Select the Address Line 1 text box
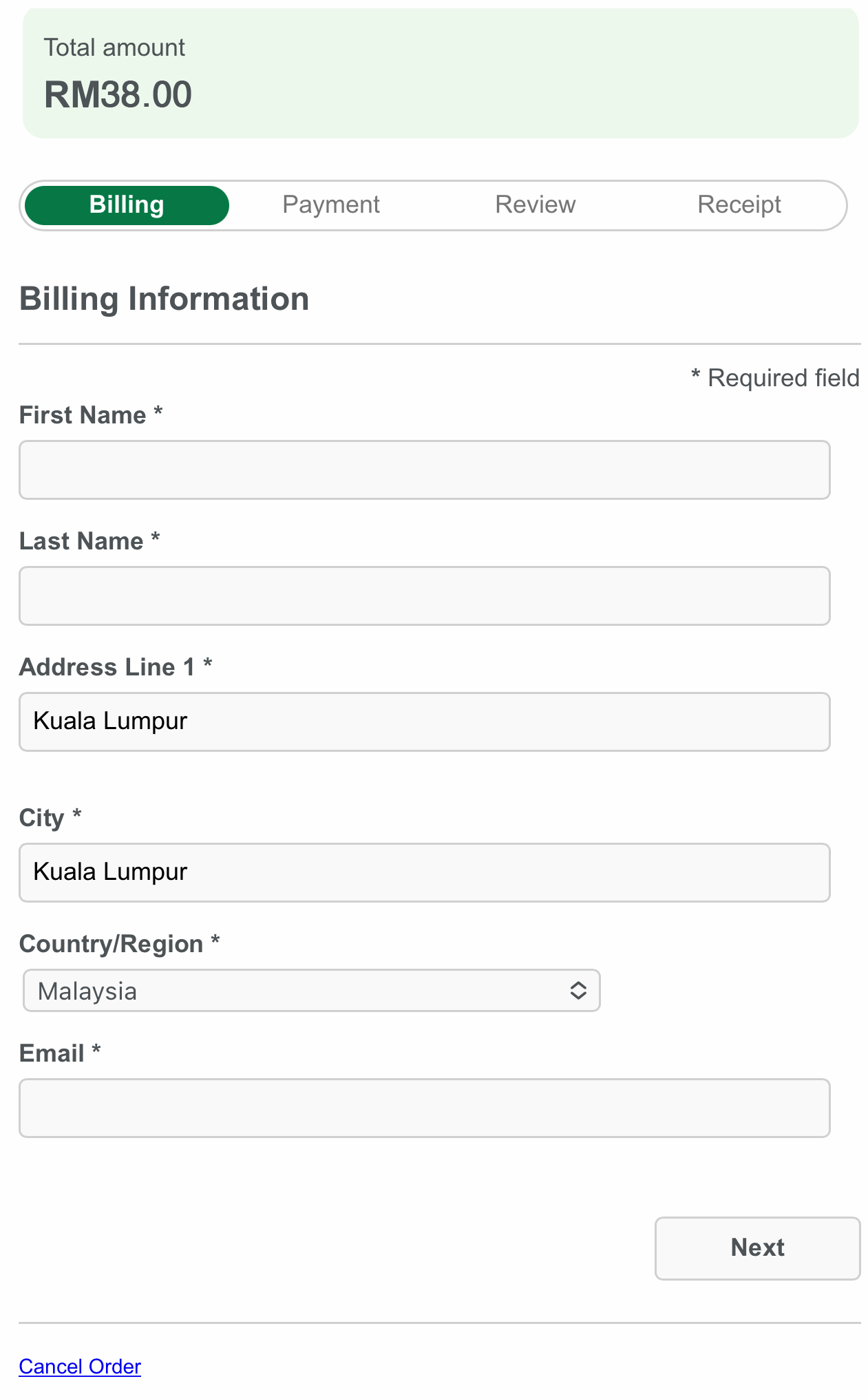 (424, 722)
